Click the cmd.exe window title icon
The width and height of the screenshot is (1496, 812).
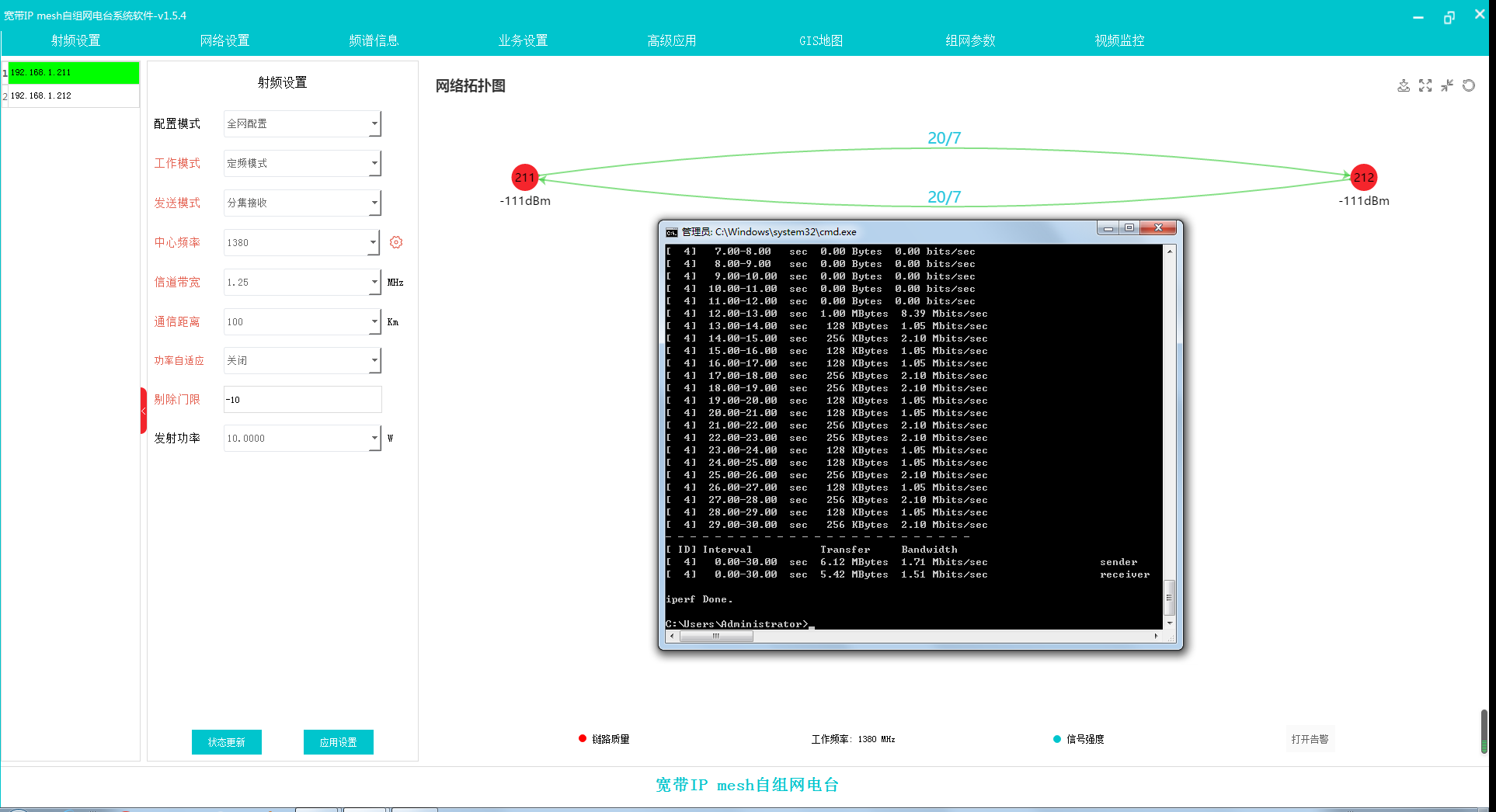[x=672, y=232]
